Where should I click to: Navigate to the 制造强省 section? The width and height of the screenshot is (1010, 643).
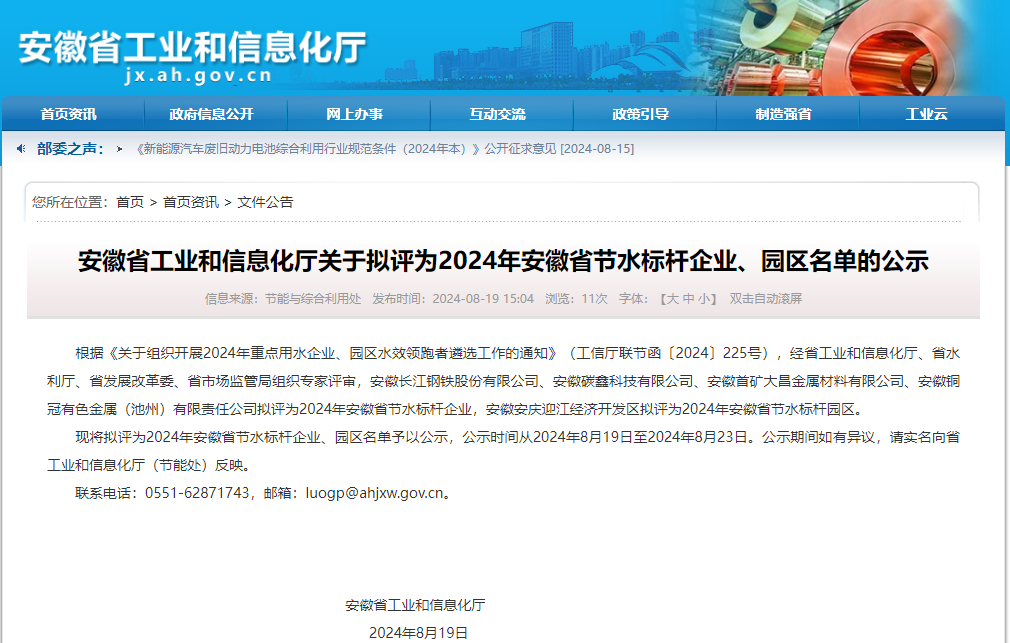pos(783,114)
